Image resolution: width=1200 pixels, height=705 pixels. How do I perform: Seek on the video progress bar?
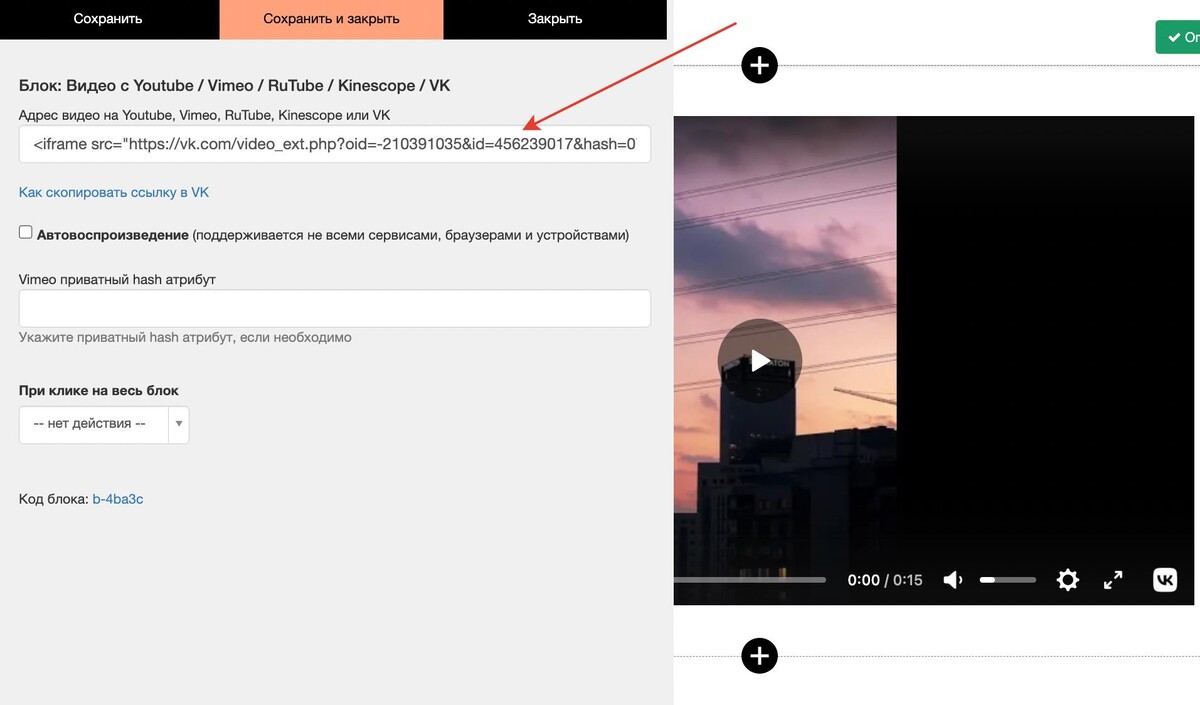pyautogui.click(x=750, y=580)
